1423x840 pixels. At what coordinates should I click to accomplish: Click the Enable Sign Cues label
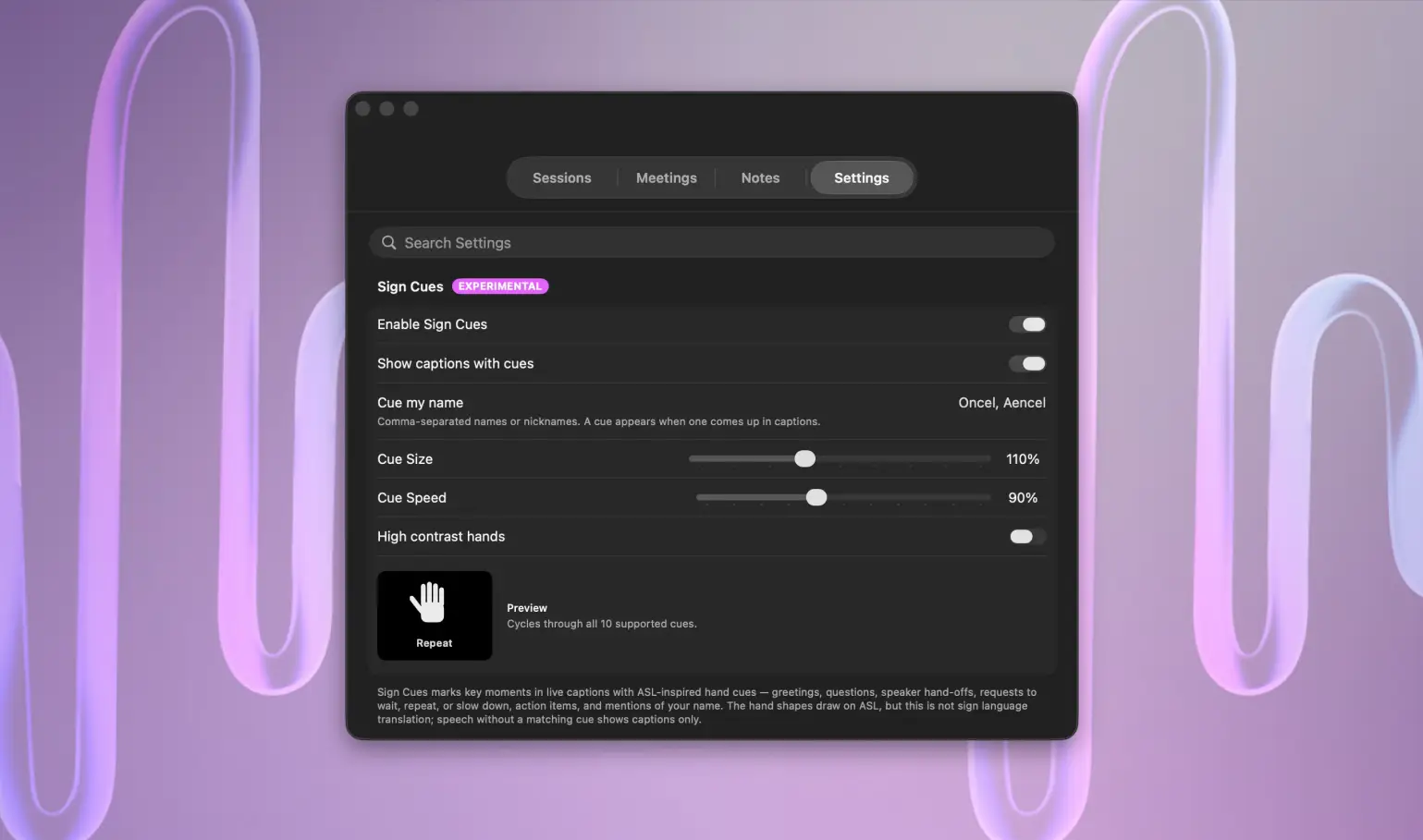click(432, 324)
